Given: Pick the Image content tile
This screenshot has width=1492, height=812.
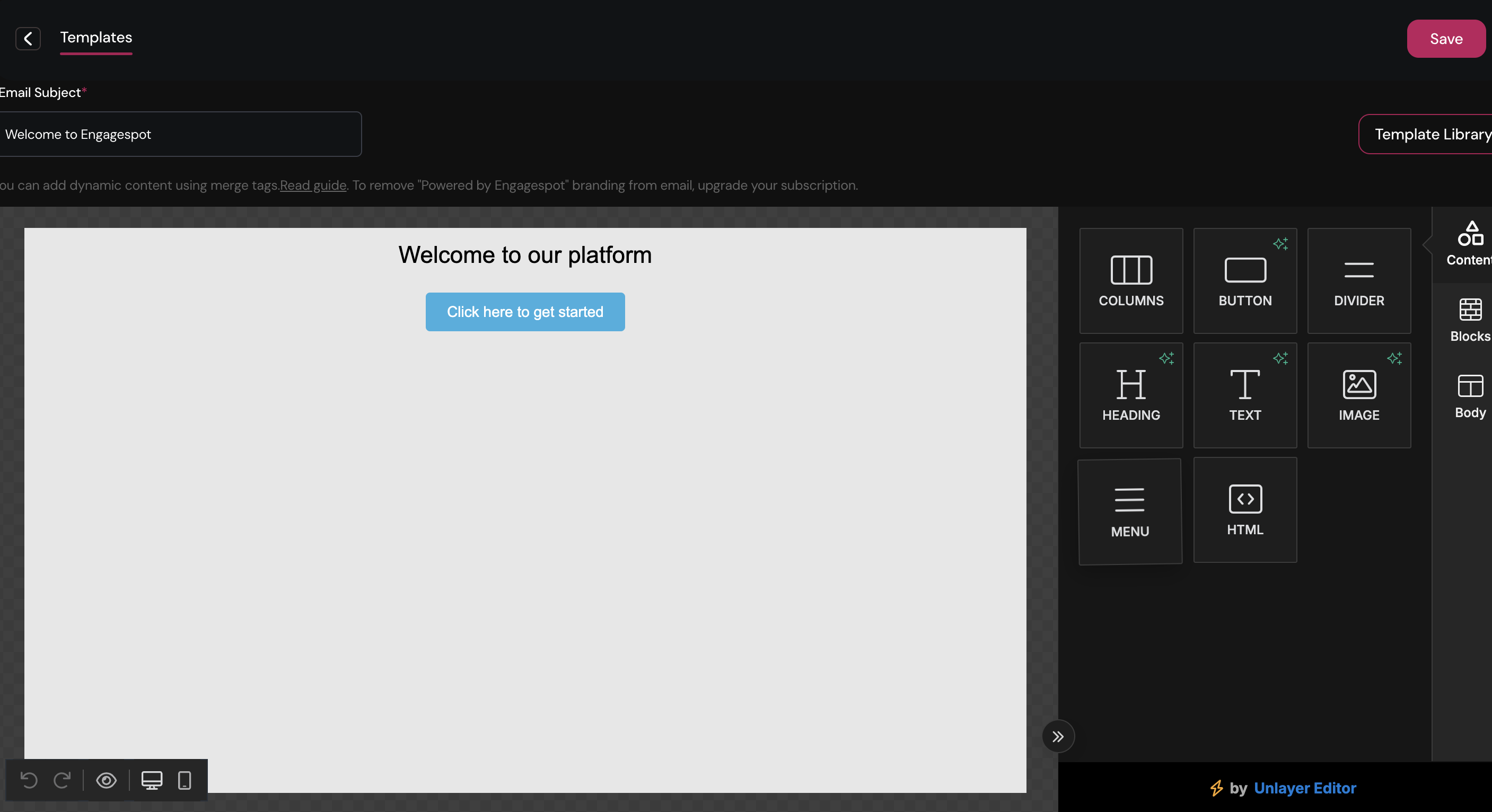Looking at the screenshot, I should 1359,395.
